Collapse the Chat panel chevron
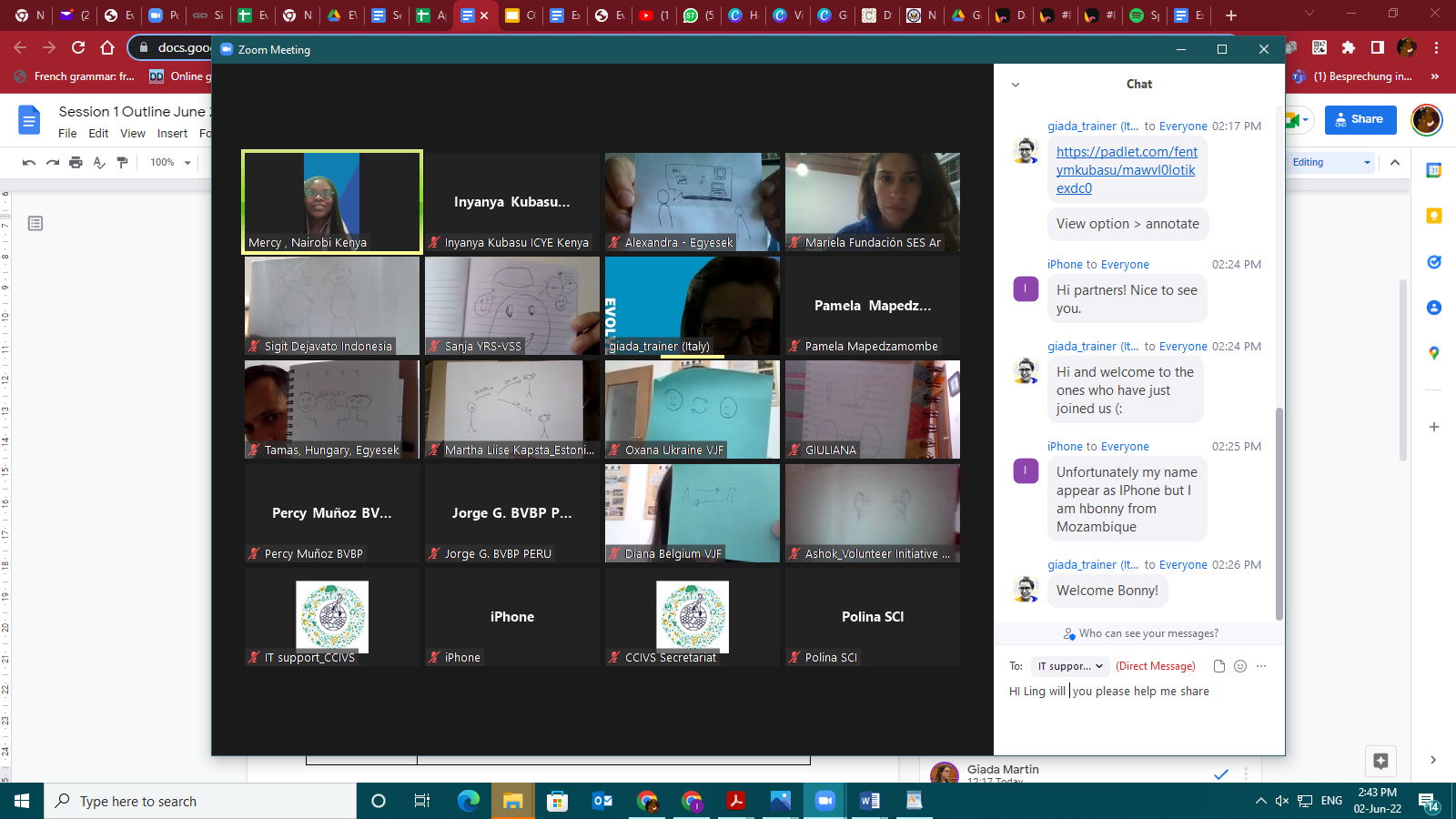Viewport: 1456px width, 819px height. click(x=1016, y=85)
